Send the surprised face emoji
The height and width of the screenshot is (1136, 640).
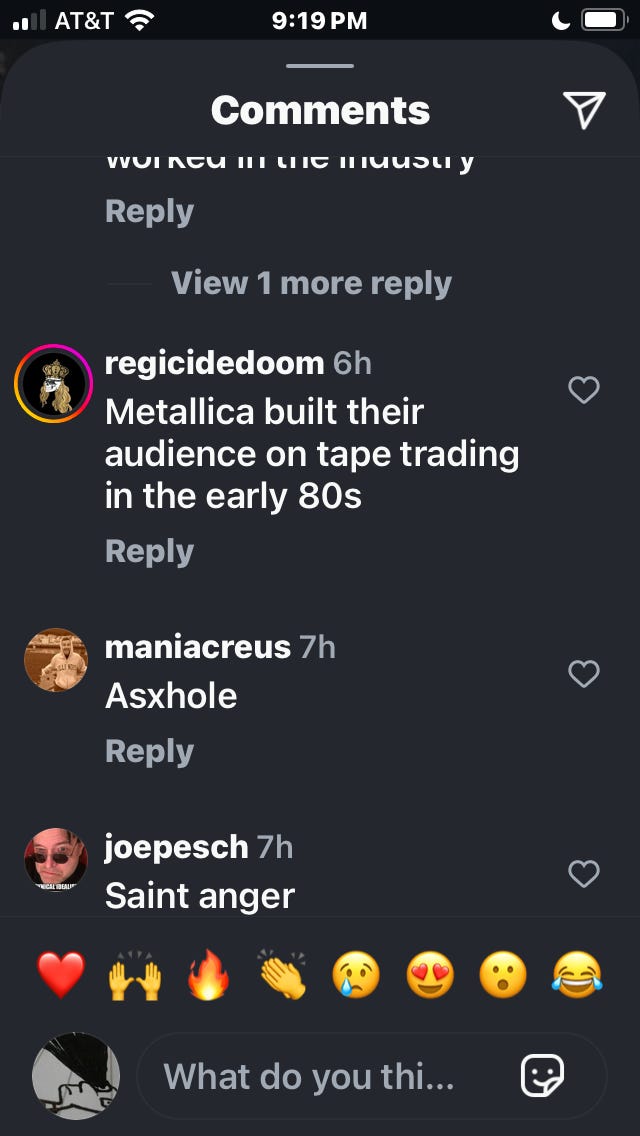click(503, 974)
